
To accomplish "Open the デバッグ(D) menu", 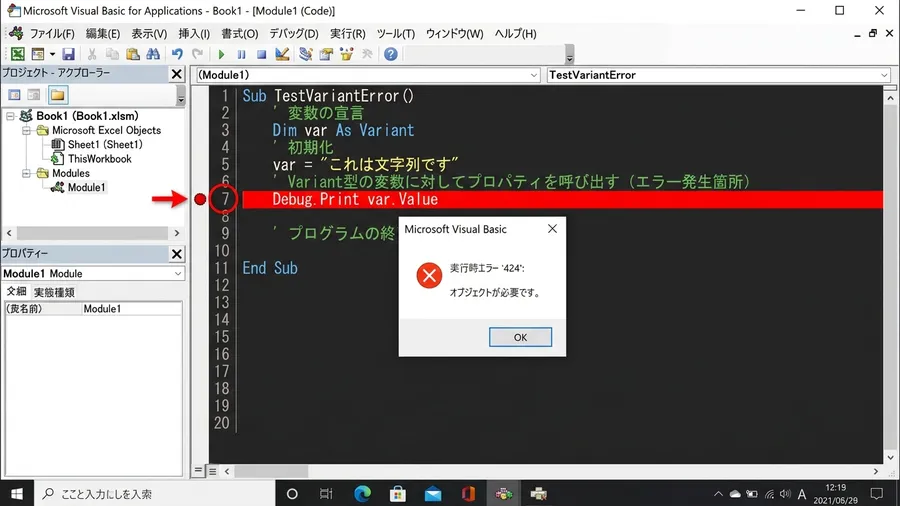I will click(x=294, y=34).
